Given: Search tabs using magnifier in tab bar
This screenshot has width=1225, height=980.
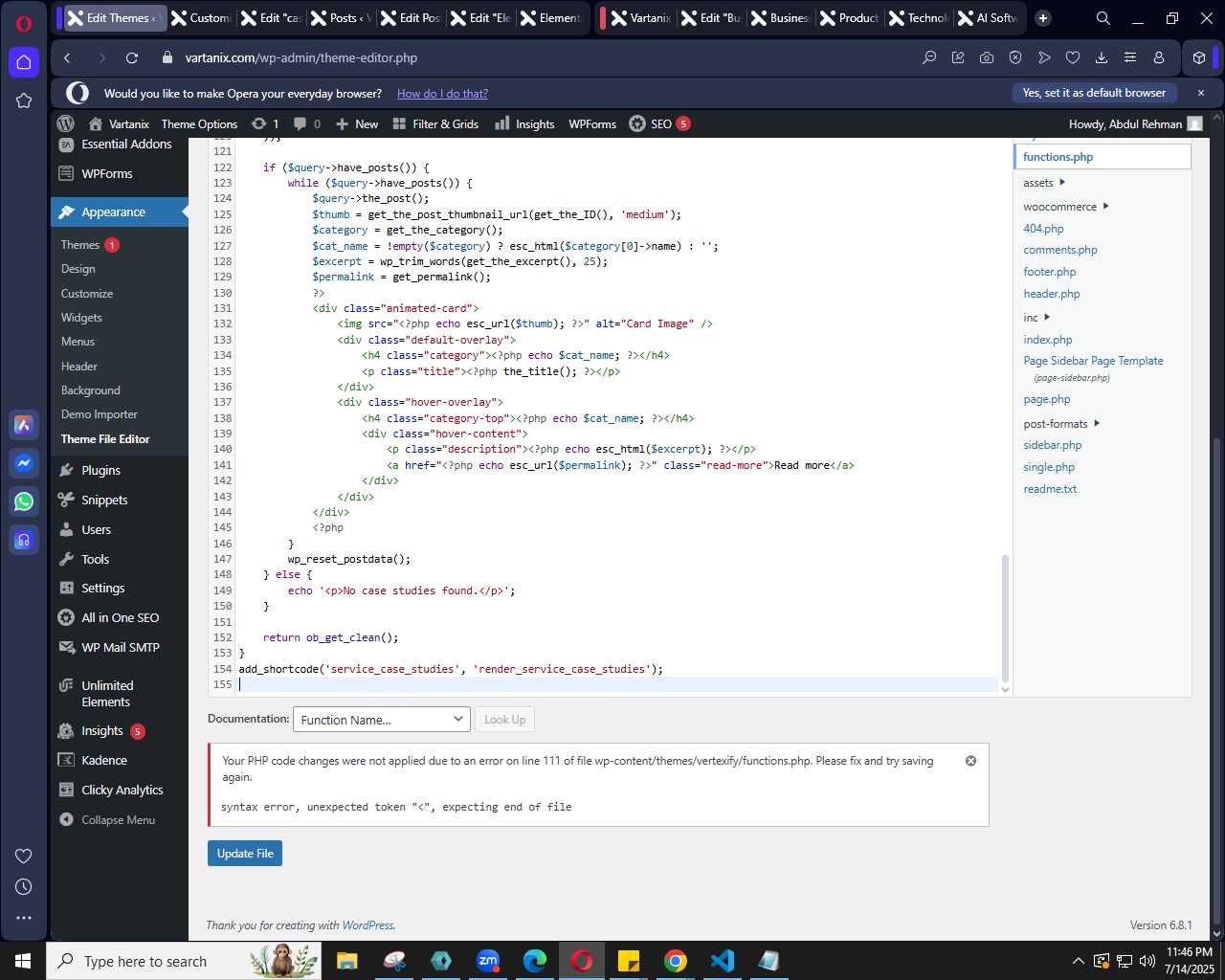Looking at the screenshot, I should coord(1103,18).
